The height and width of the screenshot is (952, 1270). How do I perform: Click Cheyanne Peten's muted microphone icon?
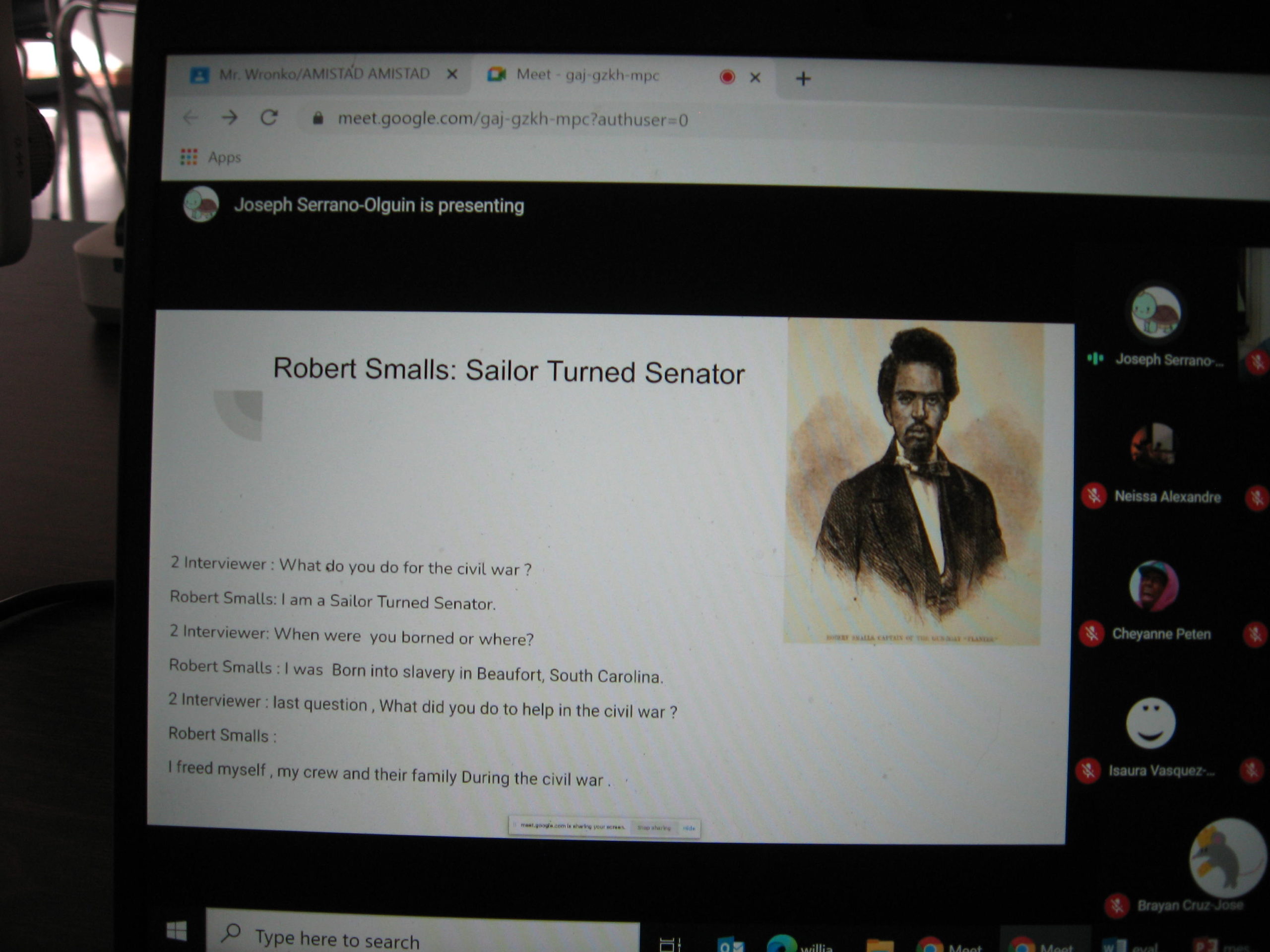click(1091, 634)
